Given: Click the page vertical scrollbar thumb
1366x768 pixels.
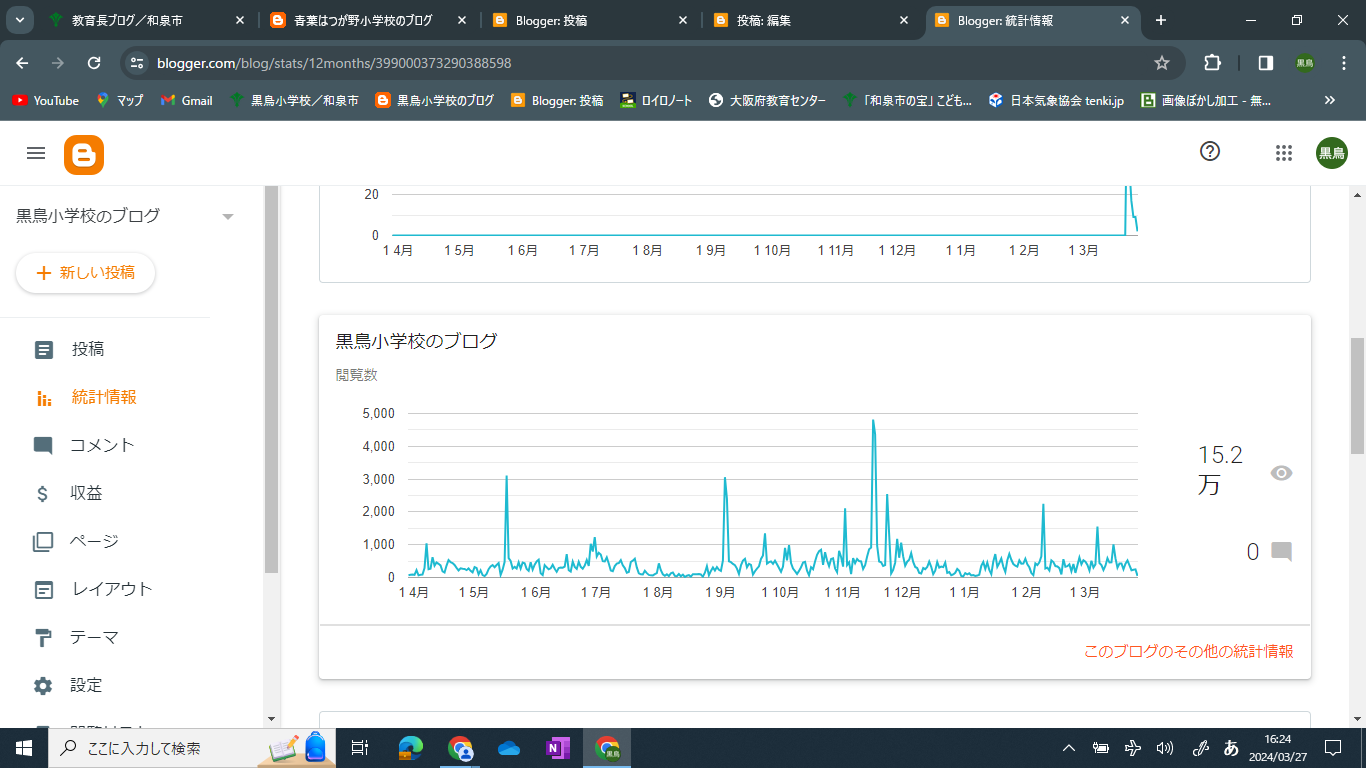Looking at the screenshot, I should point(1357,396).
